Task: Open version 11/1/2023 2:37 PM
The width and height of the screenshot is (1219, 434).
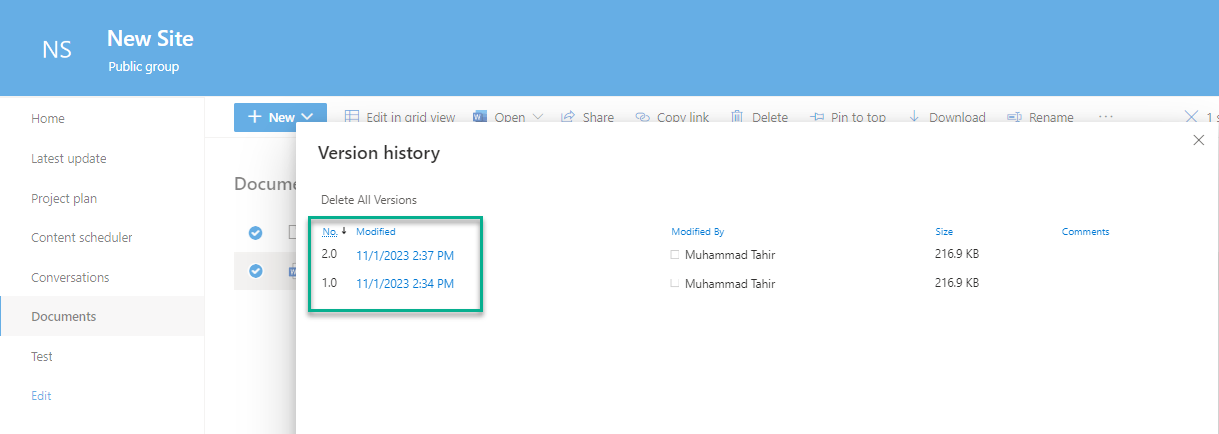Action: pos(405,256)
